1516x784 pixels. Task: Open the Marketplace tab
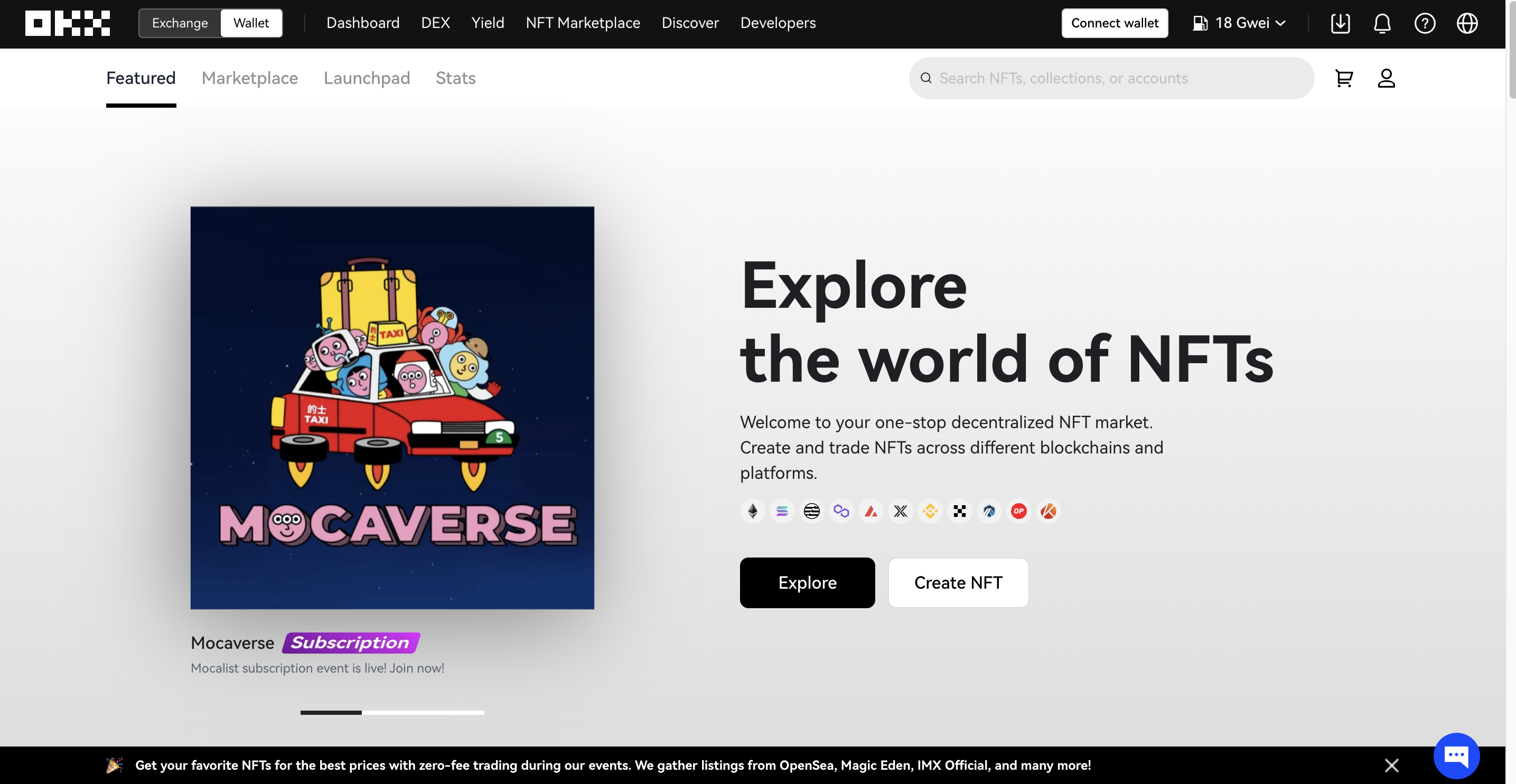point(249,78)
